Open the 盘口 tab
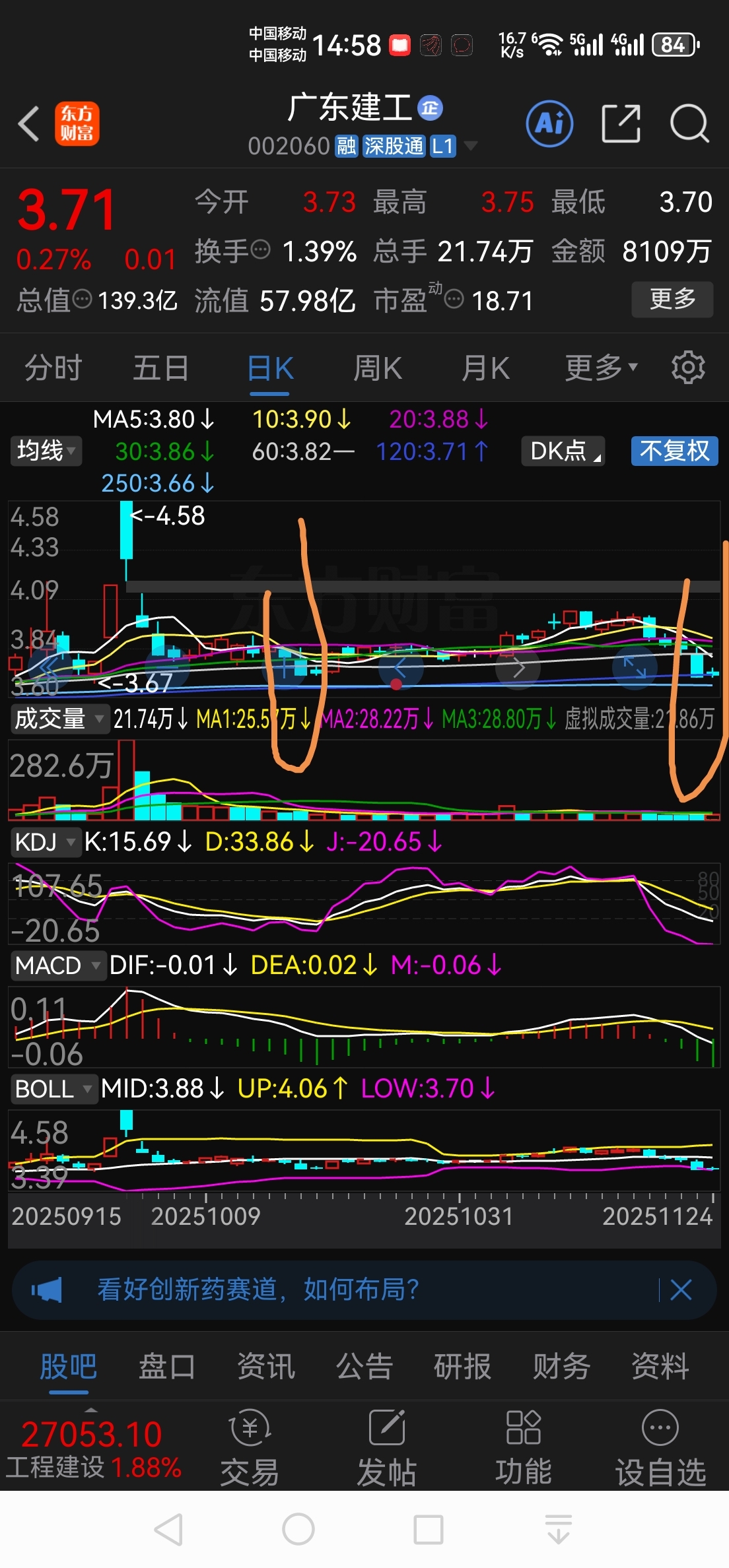 [x=166, y=1366]
